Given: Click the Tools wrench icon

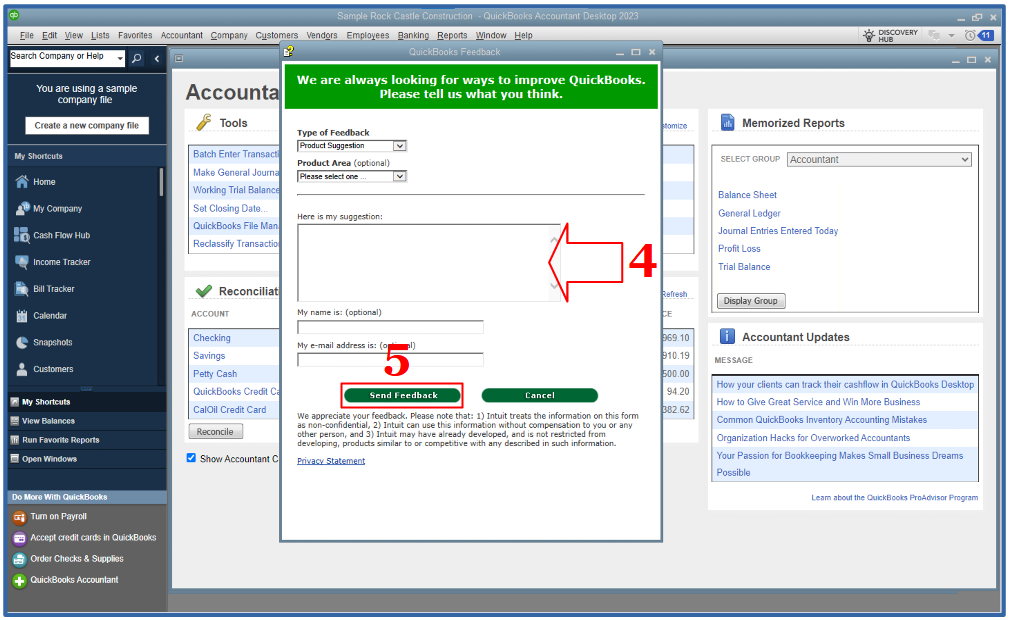Looking at the screenshot, I should pyautogui.click(x=204, y=122).
